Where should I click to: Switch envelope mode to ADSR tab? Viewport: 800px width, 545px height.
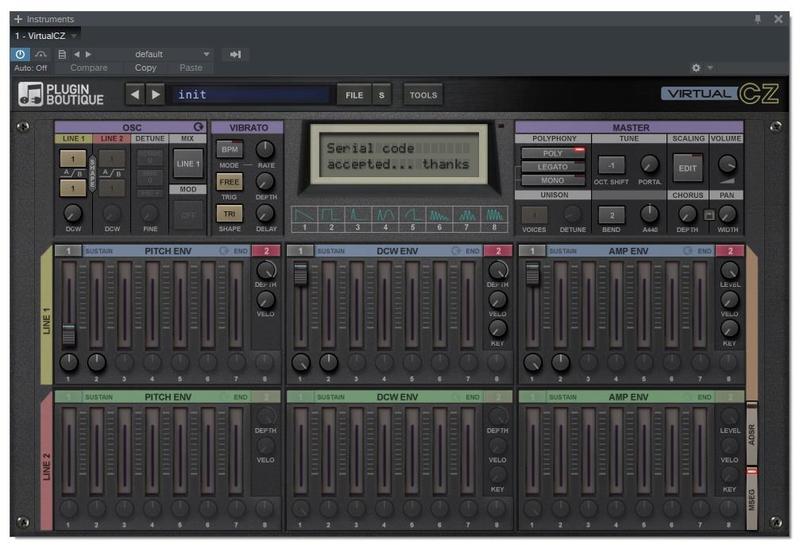(x=752, y=434)
